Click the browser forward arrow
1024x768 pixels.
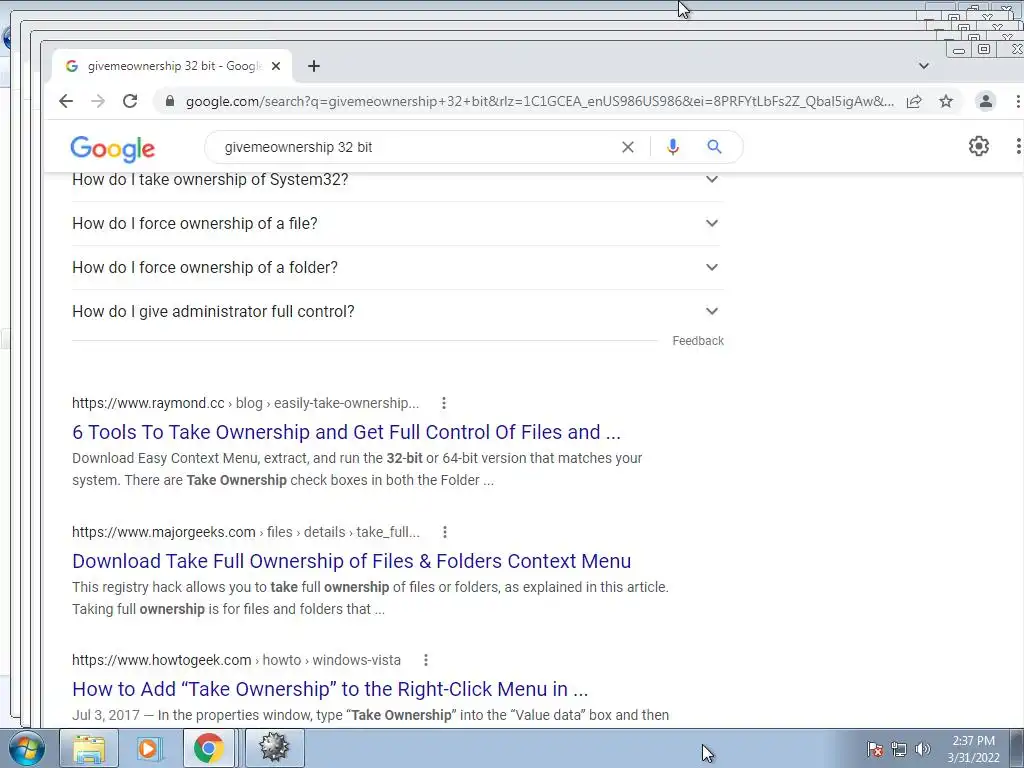[x=98, y=101]
